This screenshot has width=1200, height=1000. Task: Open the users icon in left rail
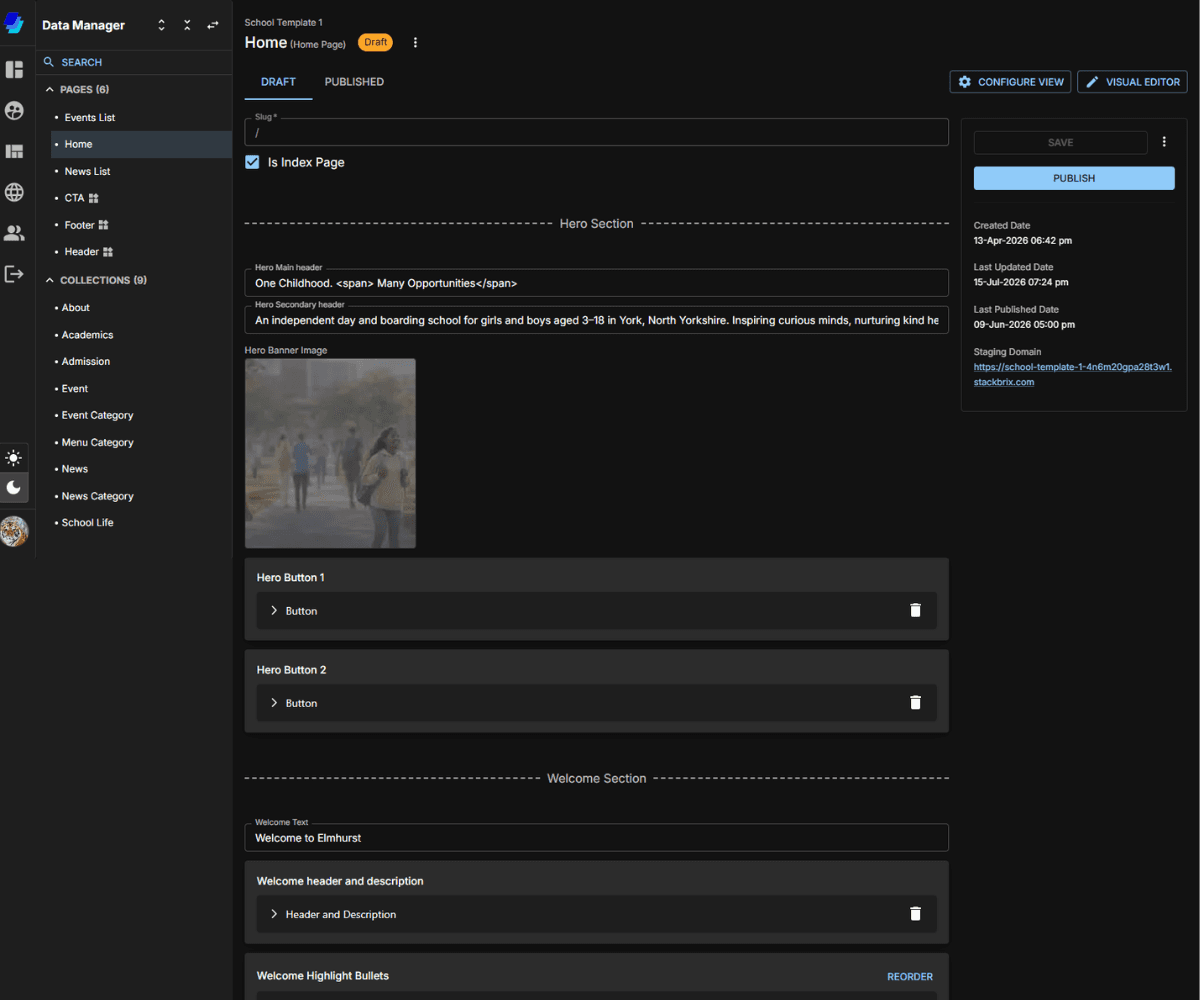click(x=14, y=233)
